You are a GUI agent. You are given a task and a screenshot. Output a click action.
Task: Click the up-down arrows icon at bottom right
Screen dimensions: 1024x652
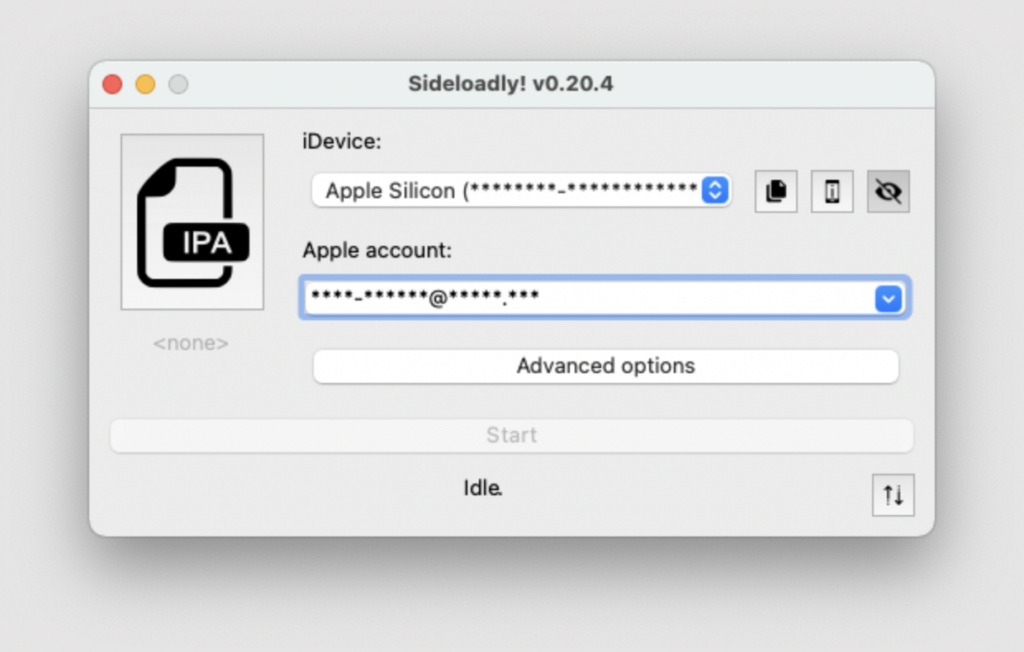(x=893, y=495)
